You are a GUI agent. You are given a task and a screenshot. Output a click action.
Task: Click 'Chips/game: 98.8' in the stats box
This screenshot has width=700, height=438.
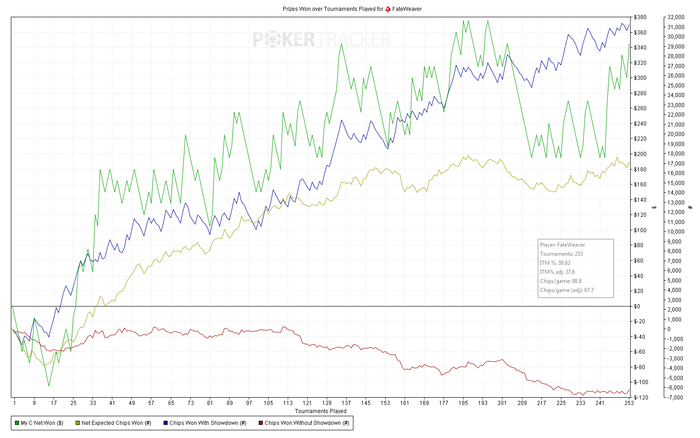[560, 281]
